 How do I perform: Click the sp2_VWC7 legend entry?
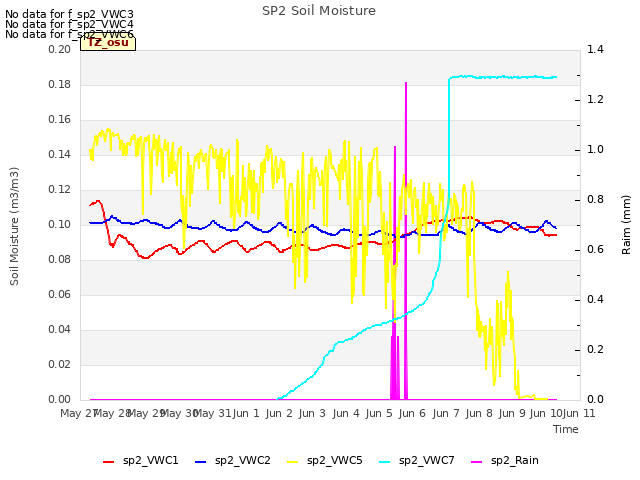point(417,461)
